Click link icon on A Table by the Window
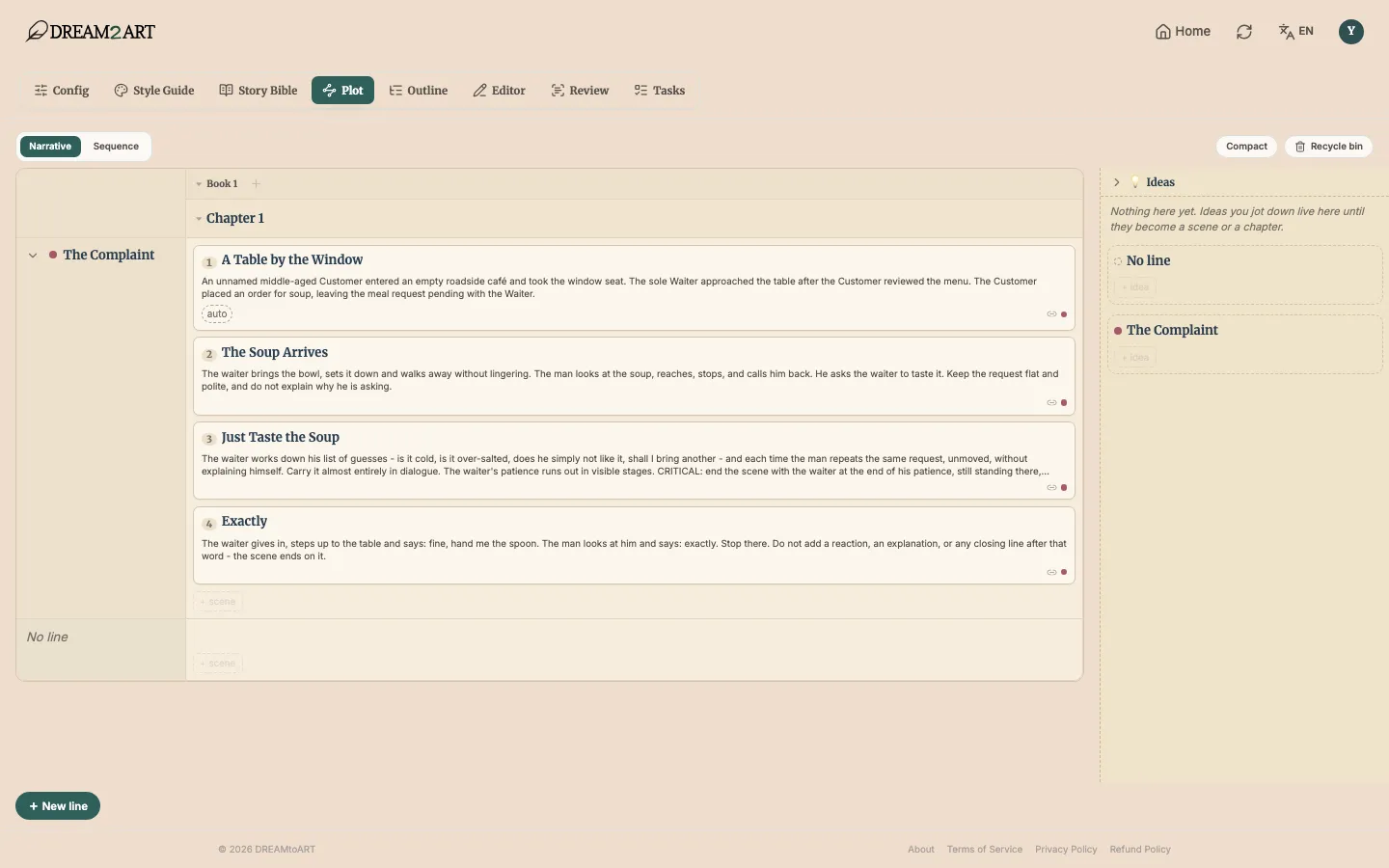1389x868 pixels. (x=1051, y=314)
